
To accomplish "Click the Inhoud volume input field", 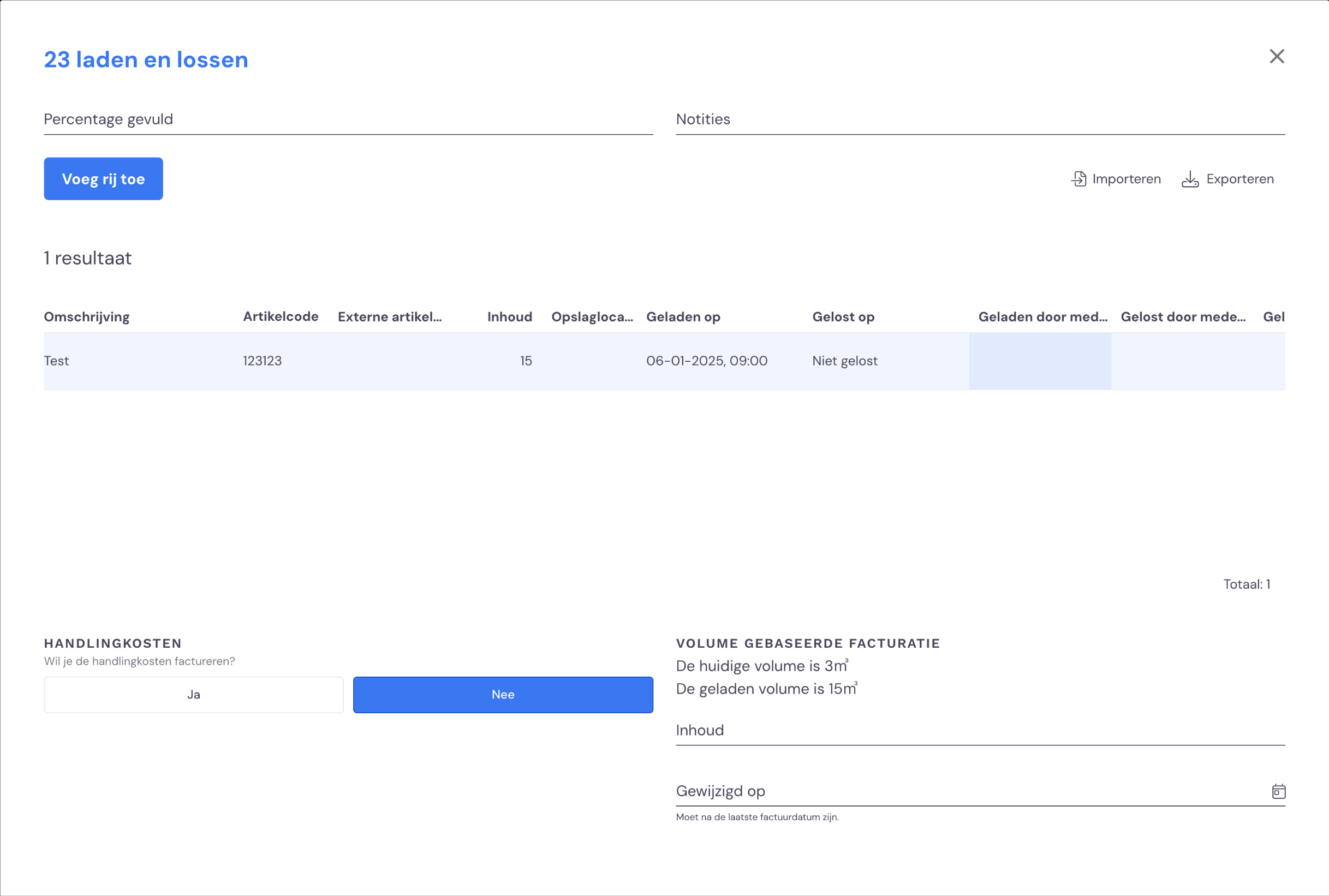I will pos(980,730).
